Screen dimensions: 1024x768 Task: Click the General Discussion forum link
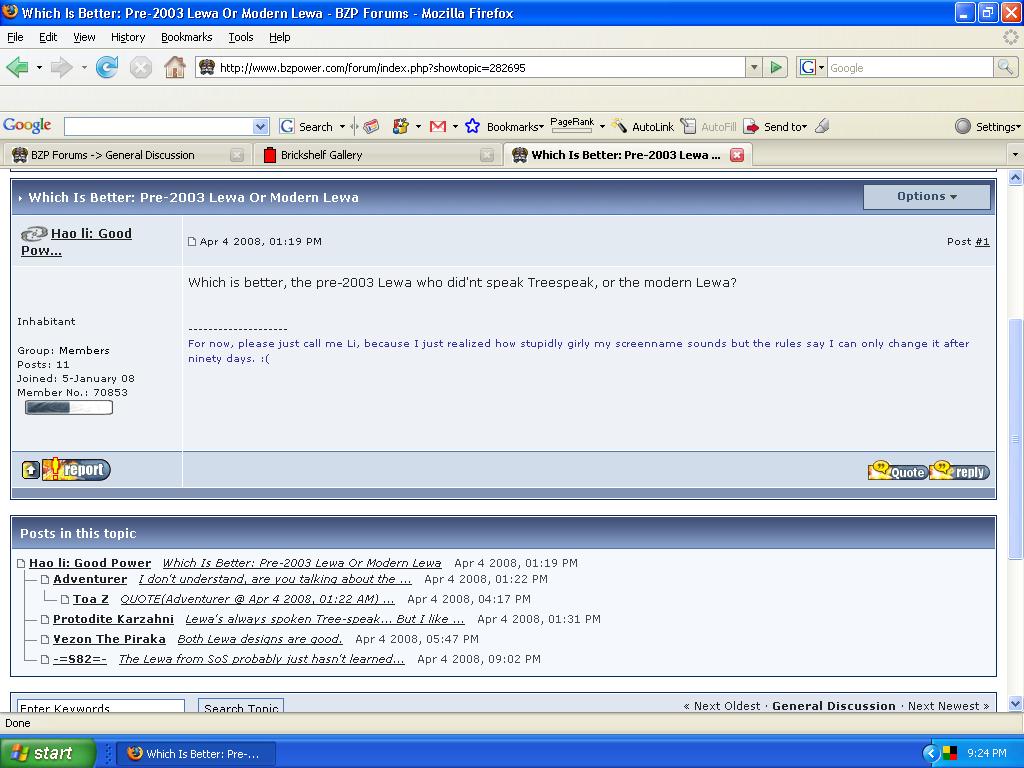[834, 706]
